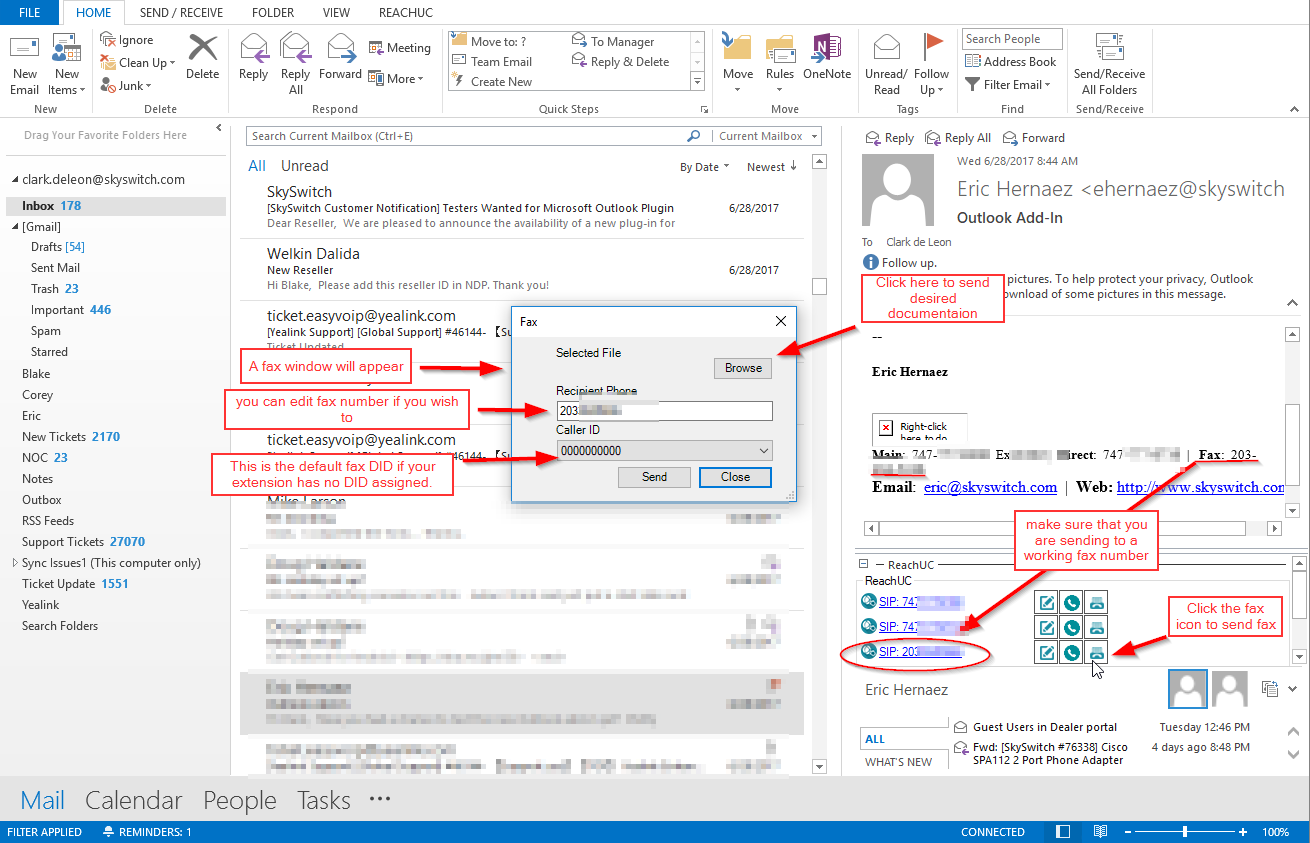Apply the Move to: ? quick step
Image resolution: width=1310 pixels, height=843 pixels.
click(x=489, y=42)
